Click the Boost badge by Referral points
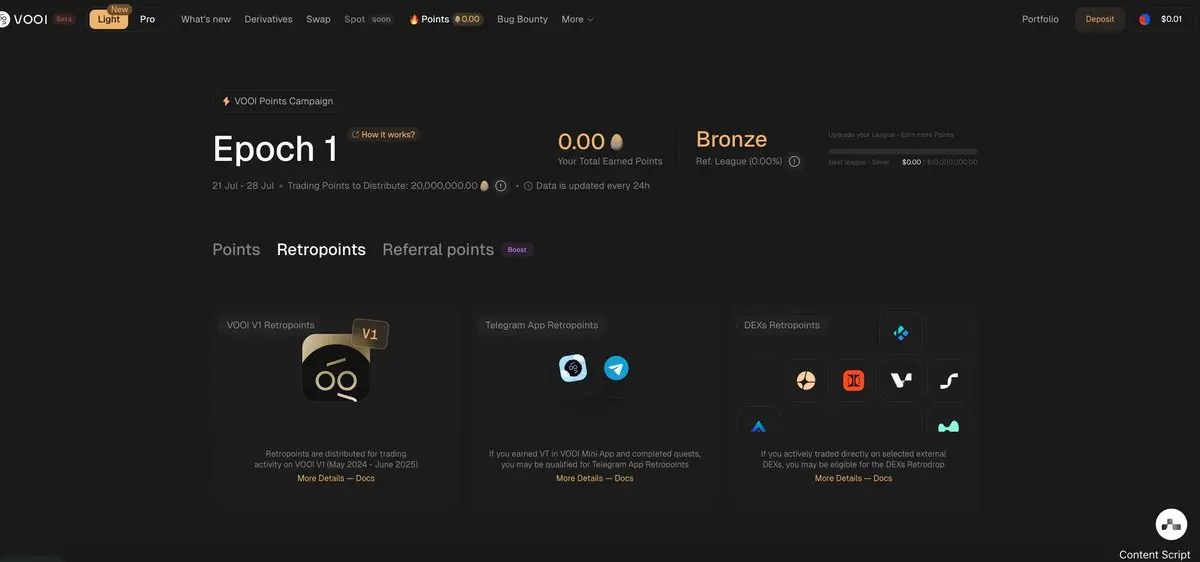Screen dimensions: 1200x562 [517, 250]
